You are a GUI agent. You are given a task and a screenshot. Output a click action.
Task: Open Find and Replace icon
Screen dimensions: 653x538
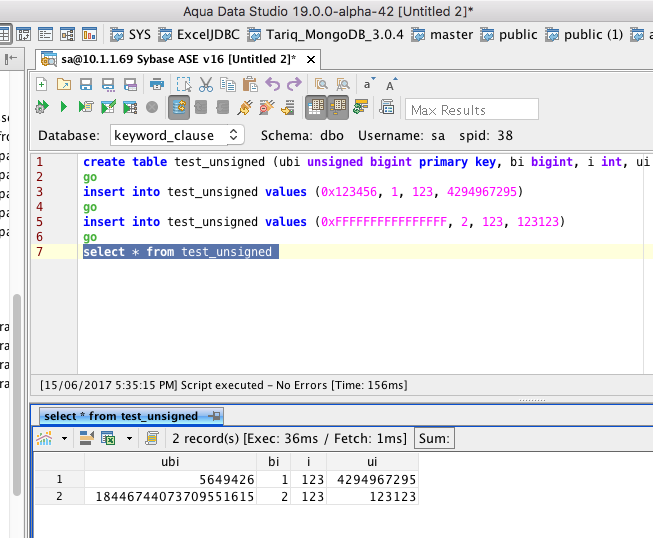coord(343,85)
